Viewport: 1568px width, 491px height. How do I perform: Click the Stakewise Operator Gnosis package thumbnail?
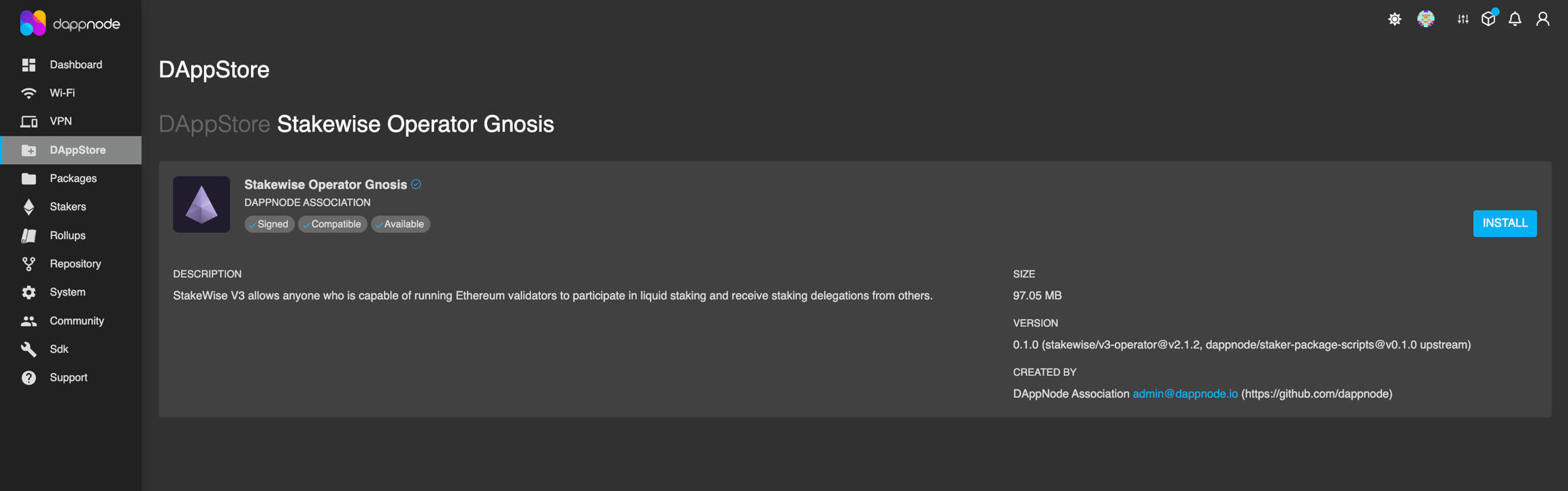[201, 204]
